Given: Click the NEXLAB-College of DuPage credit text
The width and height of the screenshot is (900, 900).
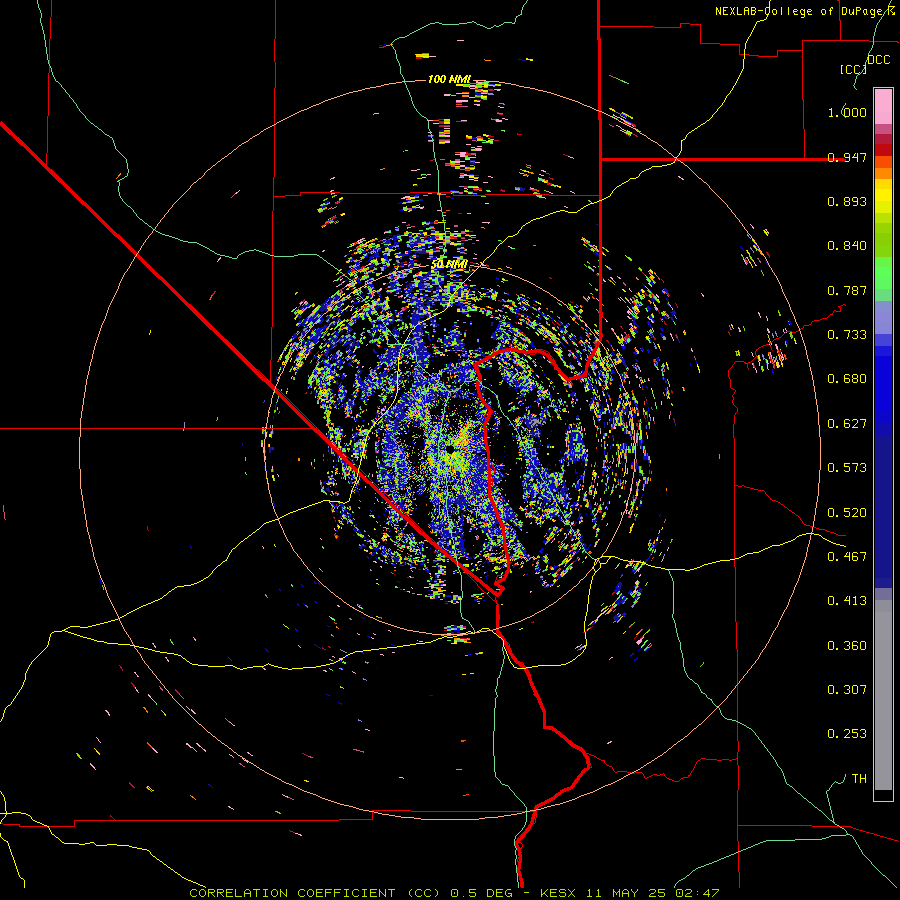Looking at the screenshot, I should point(804,11).
